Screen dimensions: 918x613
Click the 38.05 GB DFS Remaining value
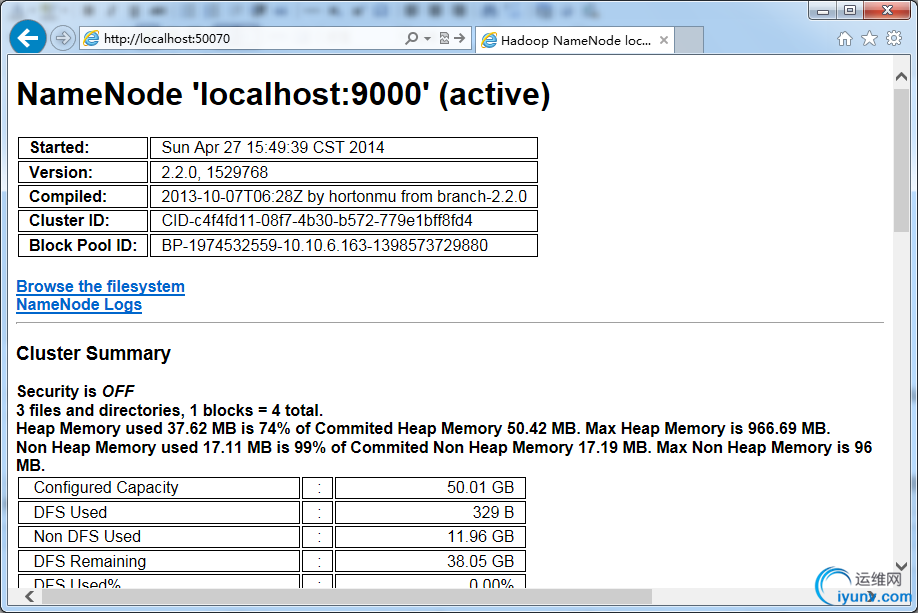[430, 561]
